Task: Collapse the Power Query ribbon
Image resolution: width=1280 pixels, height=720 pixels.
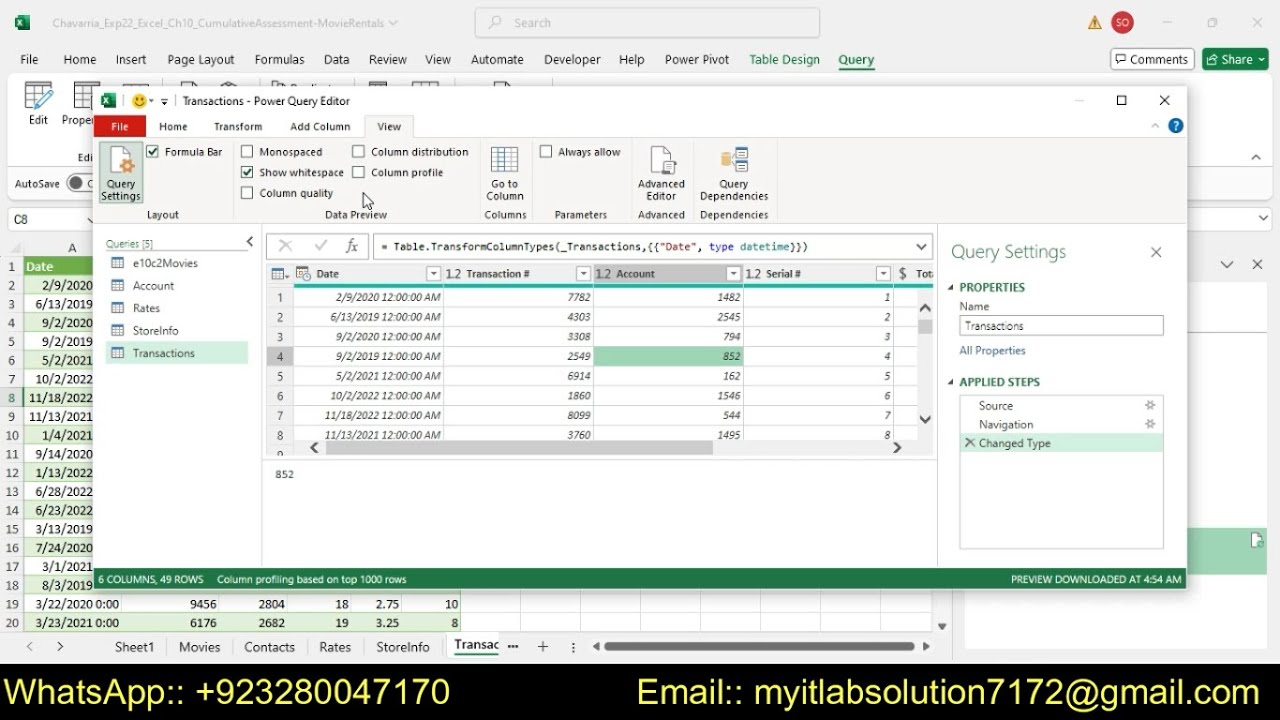Action: 1156,126
